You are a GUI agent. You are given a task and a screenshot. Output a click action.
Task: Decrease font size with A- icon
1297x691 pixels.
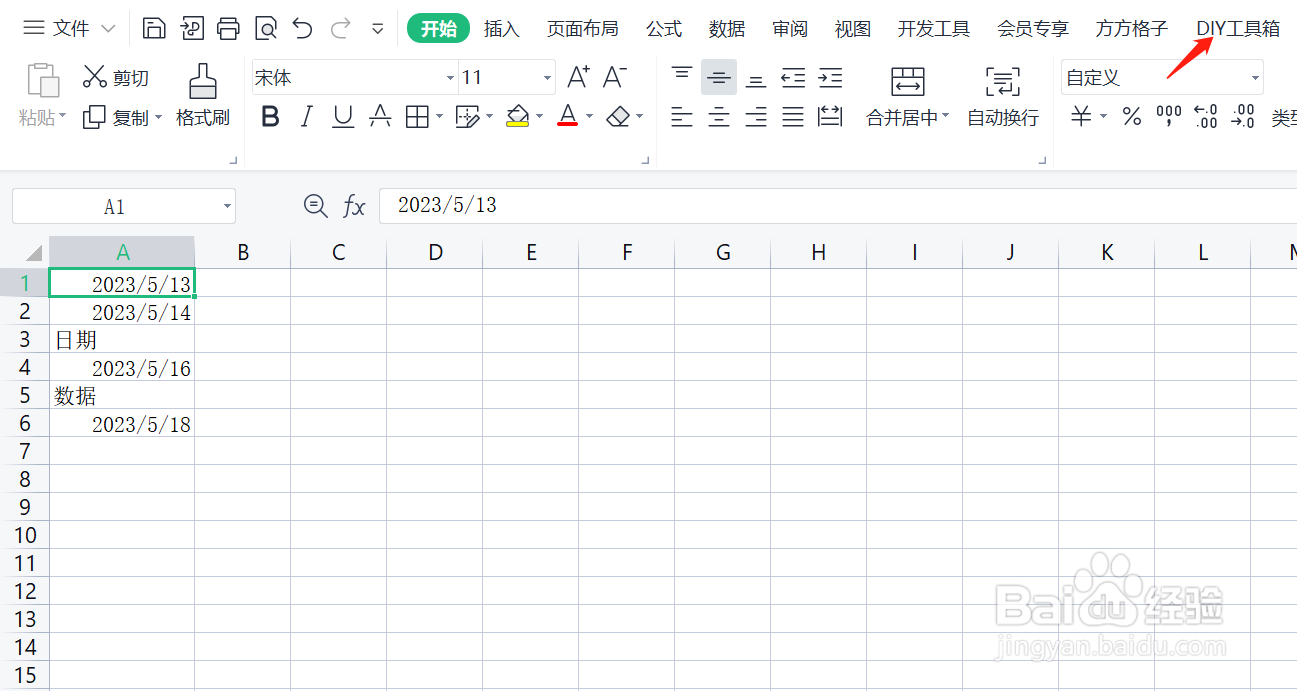coord(615,77)
